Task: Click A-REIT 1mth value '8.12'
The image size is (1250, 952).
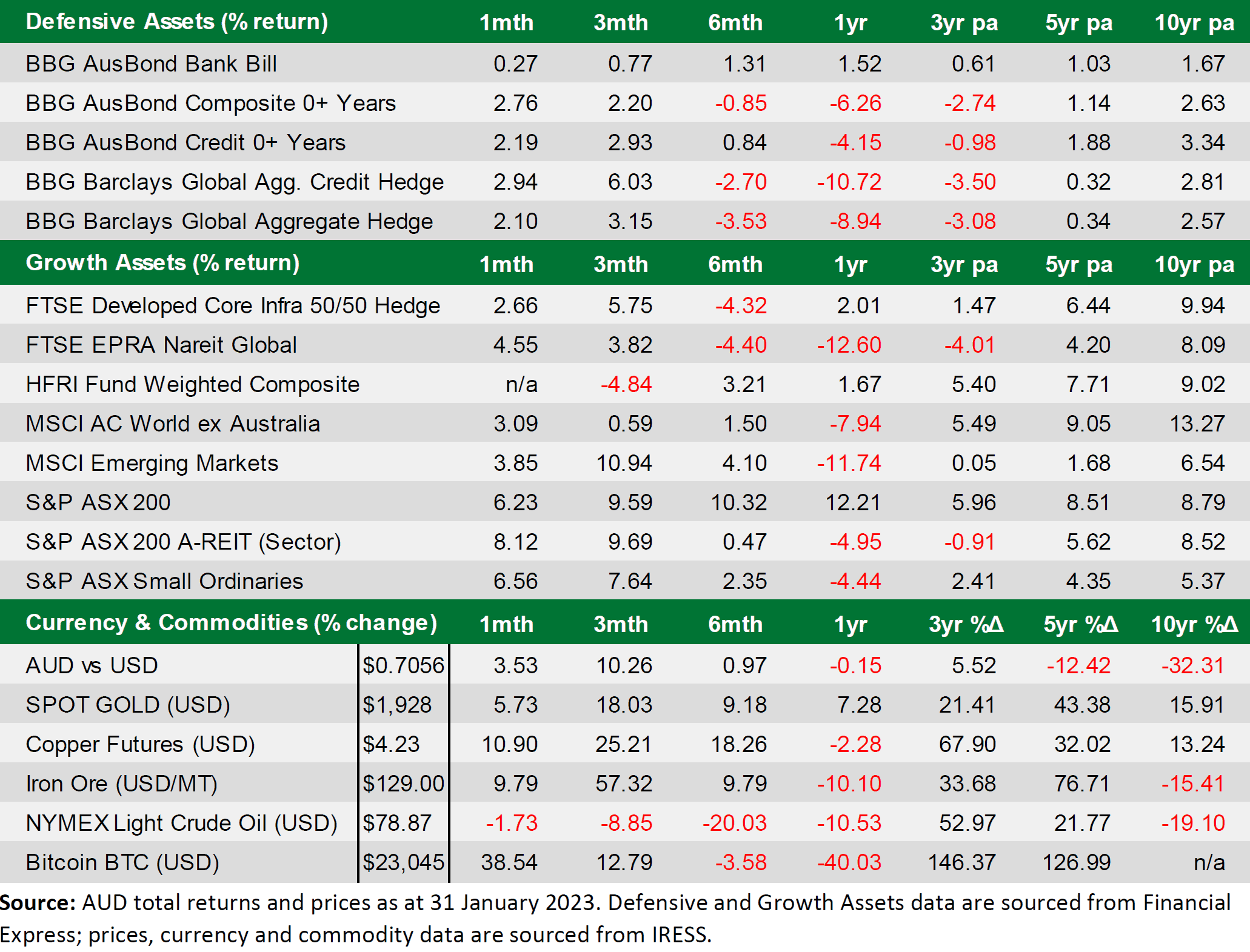Action: tap(515, 542)
